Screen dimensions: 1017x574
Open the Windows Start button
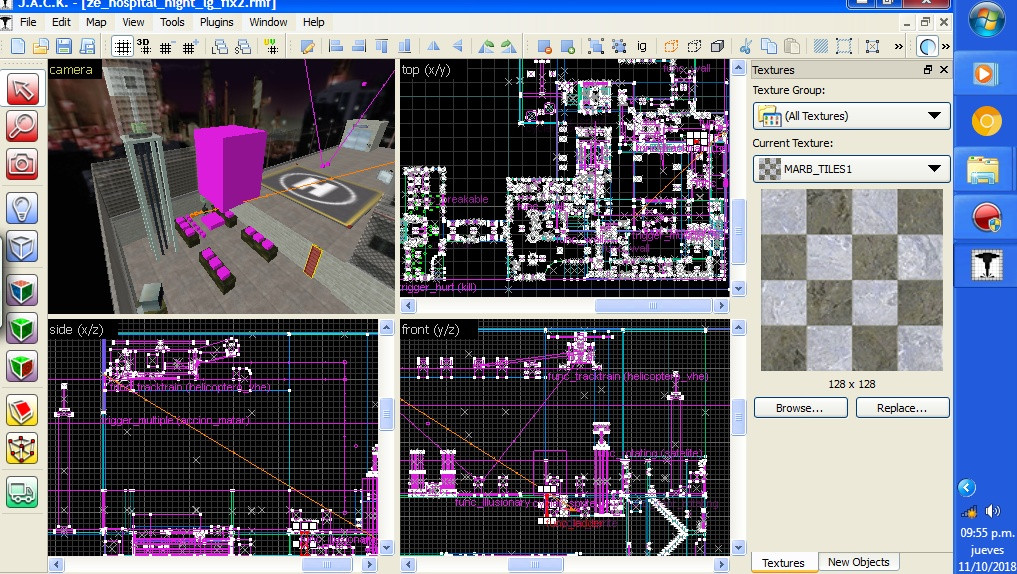987,19
